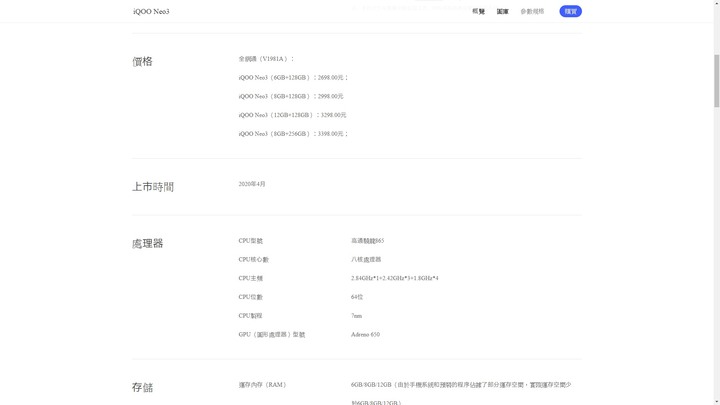Viewport: 720px width, 405px height.
Task: Click the CPU製程 label
Action: [250, 316]
